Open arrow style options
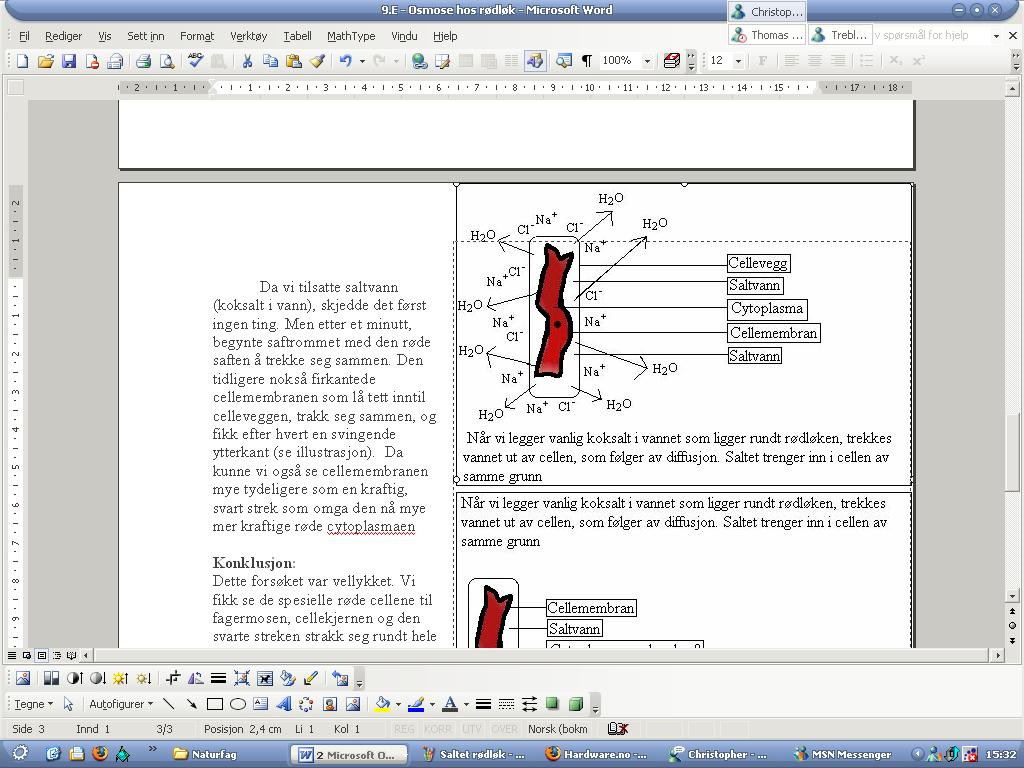This screenshot has width=1024, height=768. pyautogui.click(x=530, y=704)
